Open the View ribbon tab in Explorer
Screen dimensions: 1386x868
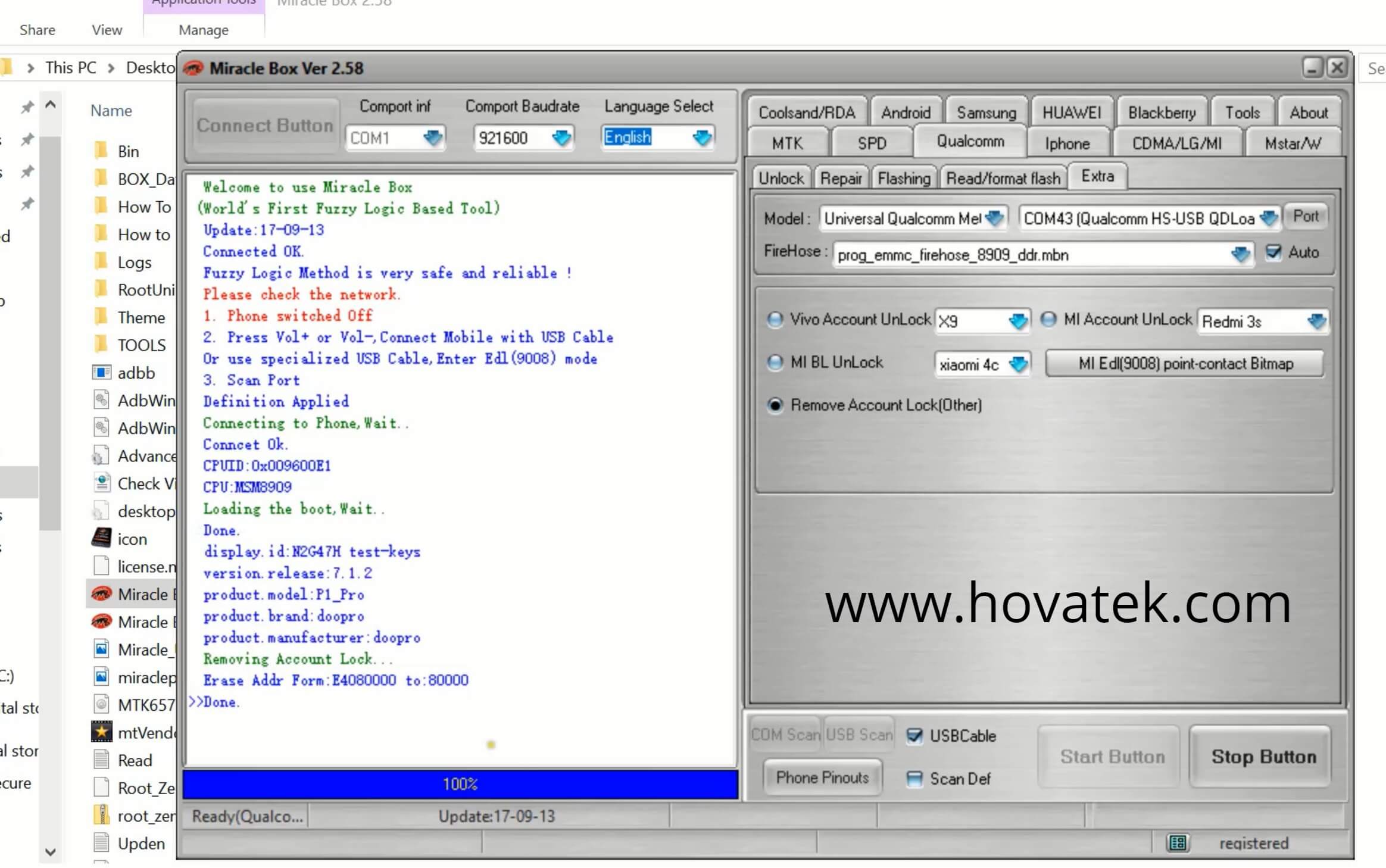point(107,30)
